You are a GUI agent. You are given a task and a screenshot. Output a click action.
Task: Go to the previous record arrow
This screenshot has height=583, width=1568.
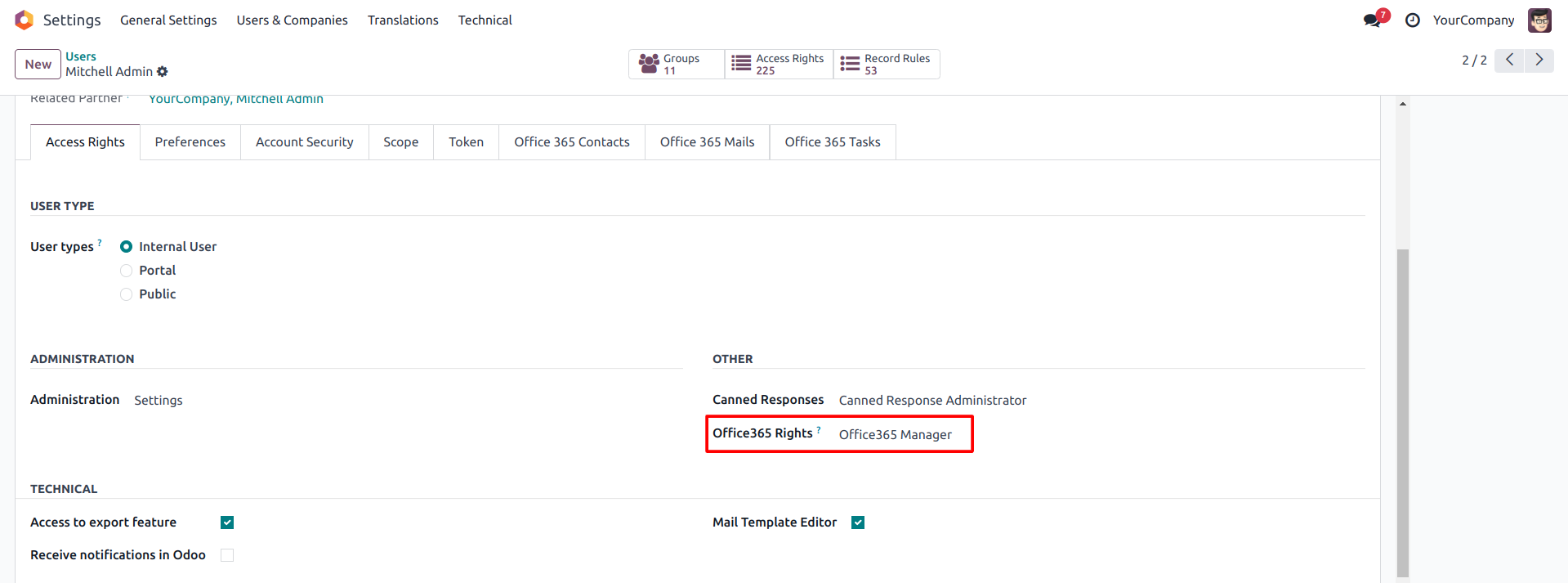[1509, 61]
